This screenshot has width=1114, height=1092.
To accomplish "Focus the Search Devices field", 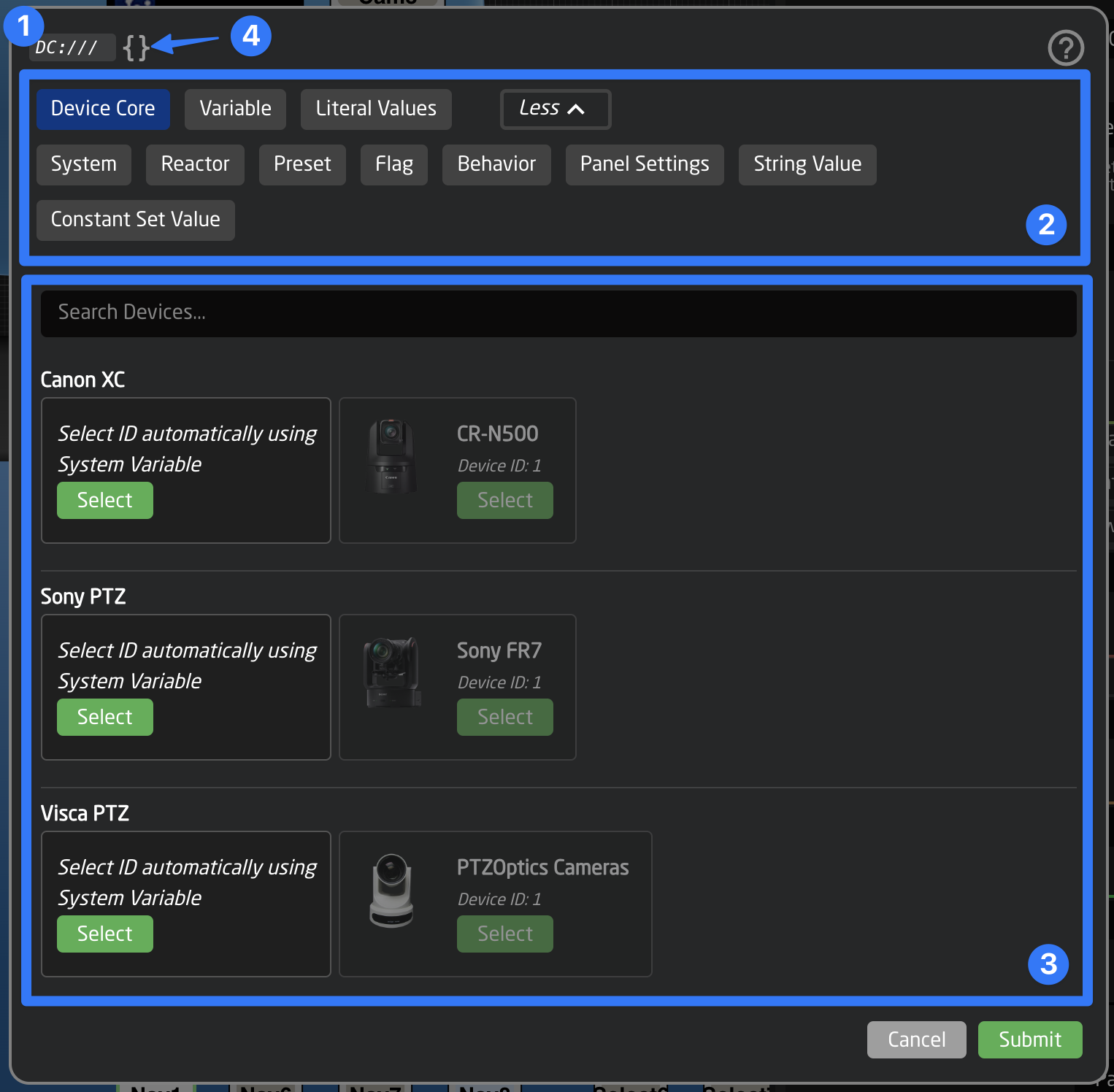I will (558, 313).
